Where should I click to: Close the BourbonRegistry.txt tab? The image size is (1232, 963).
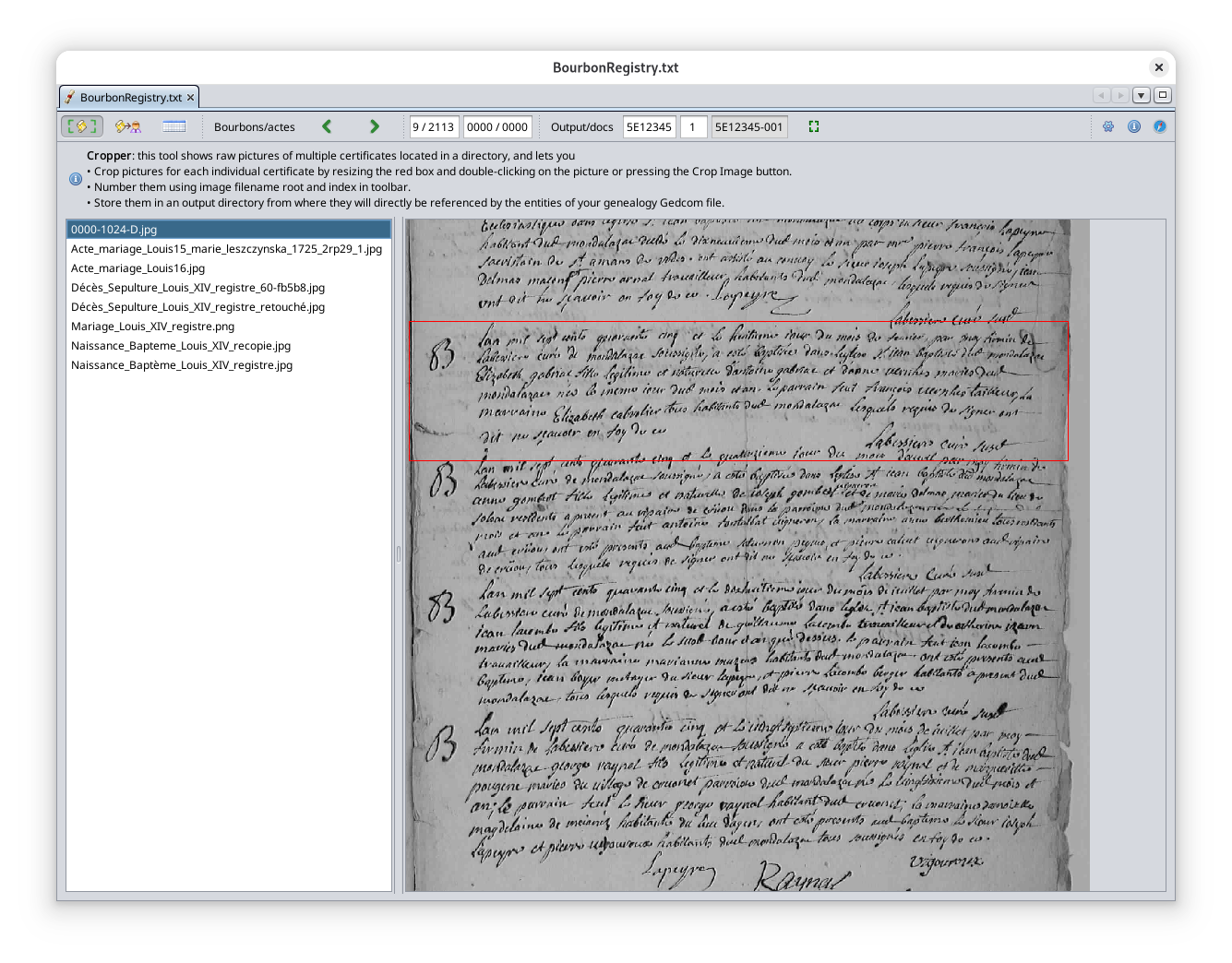tap(191, 97)
